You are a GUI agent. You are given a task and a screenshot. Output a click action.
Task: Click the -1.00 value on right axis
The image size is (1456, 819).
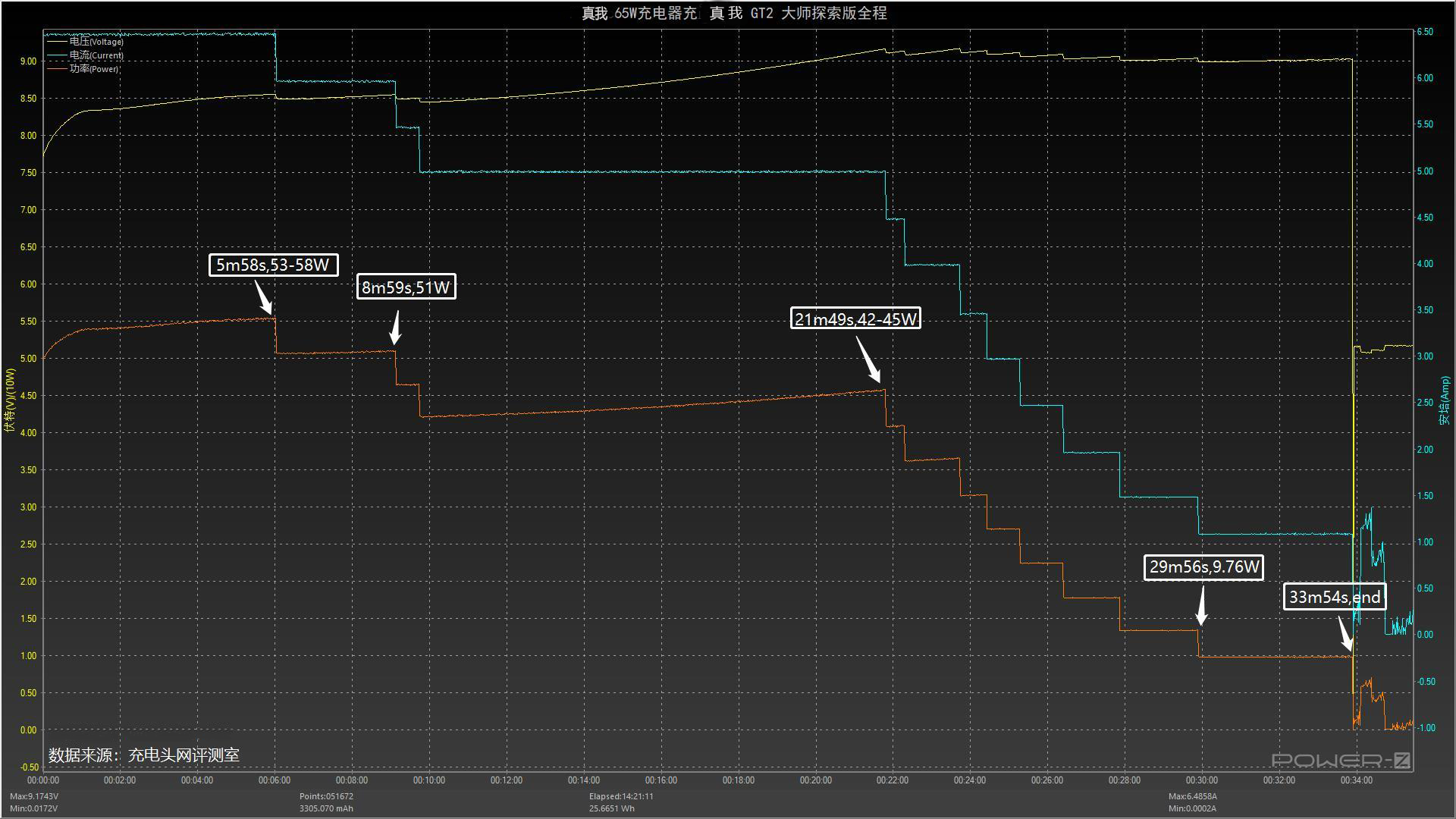click(1426, 728)
